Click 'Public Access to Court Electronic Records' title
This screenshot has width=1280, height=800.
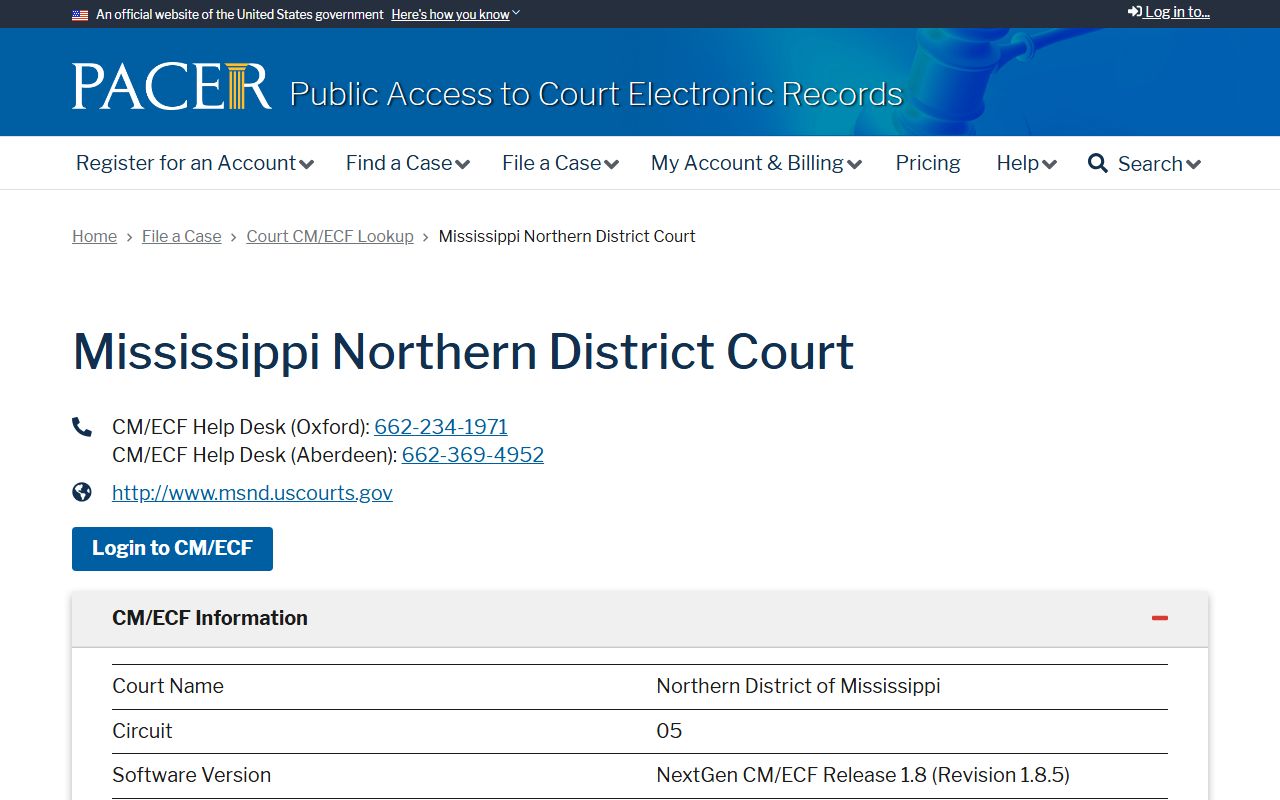(596, 94)
